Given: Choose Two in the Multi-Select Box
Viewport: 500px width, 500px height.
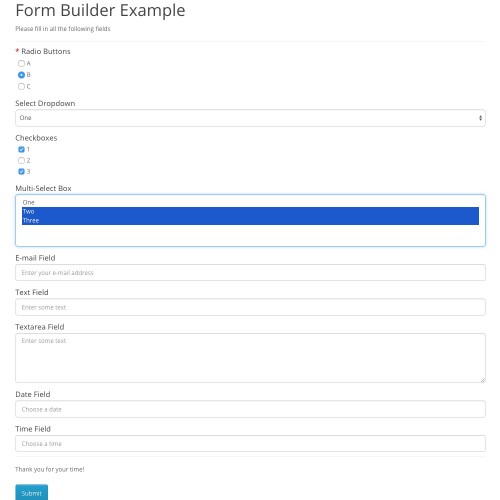Looking at the screenshot, I should [250, 211].
